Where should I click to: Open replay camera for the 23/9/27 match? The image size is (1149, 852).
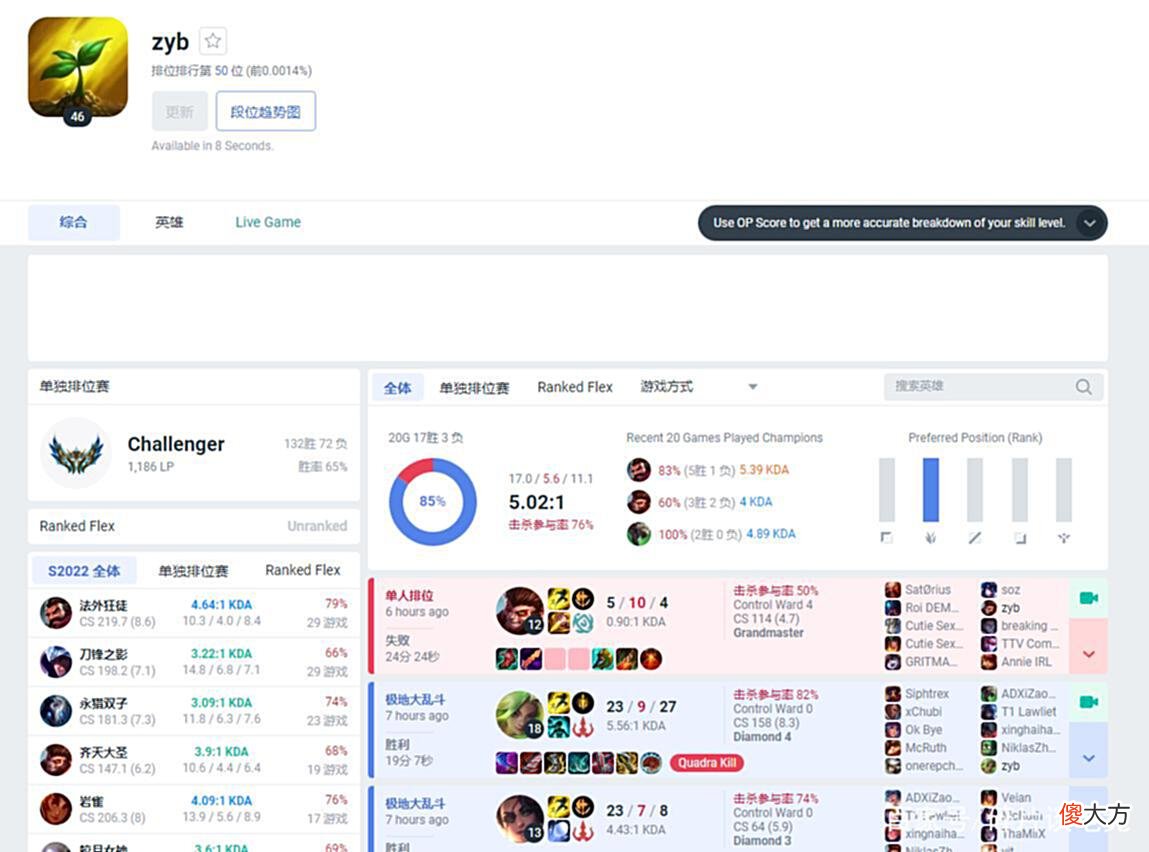coord(1089,703)
